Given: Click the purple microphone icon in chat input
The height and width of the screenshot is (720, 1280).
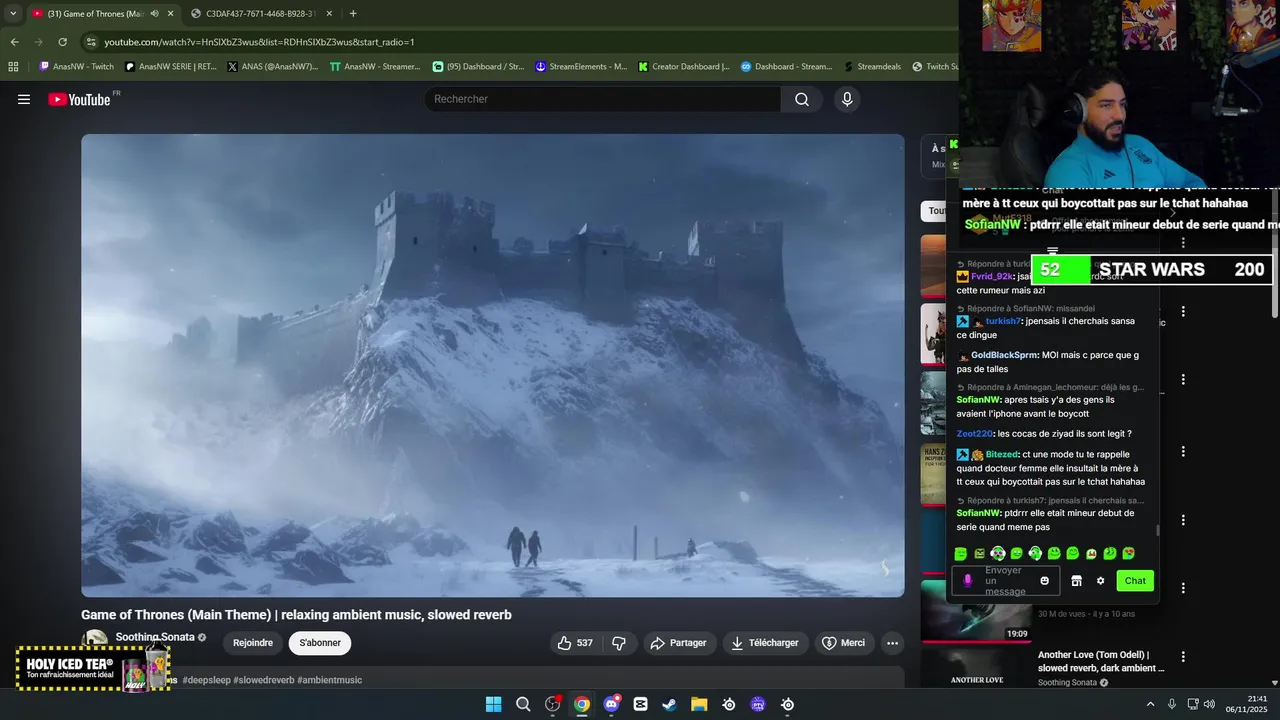Looking at the screenshot, I should (x=967, y=581).
